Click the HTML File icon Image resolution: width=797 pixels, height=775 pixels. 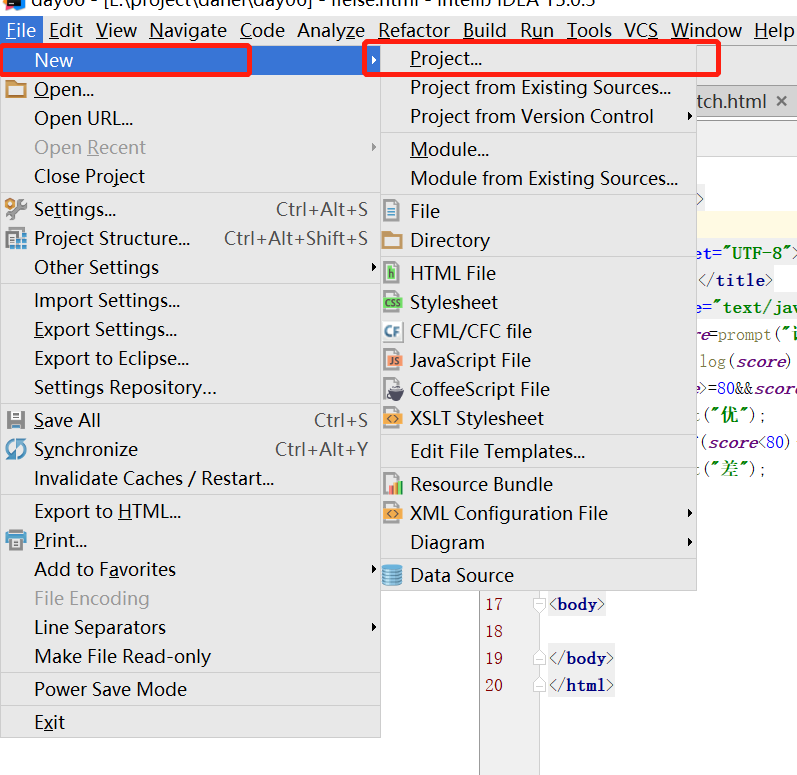click(x=391, y=273)
